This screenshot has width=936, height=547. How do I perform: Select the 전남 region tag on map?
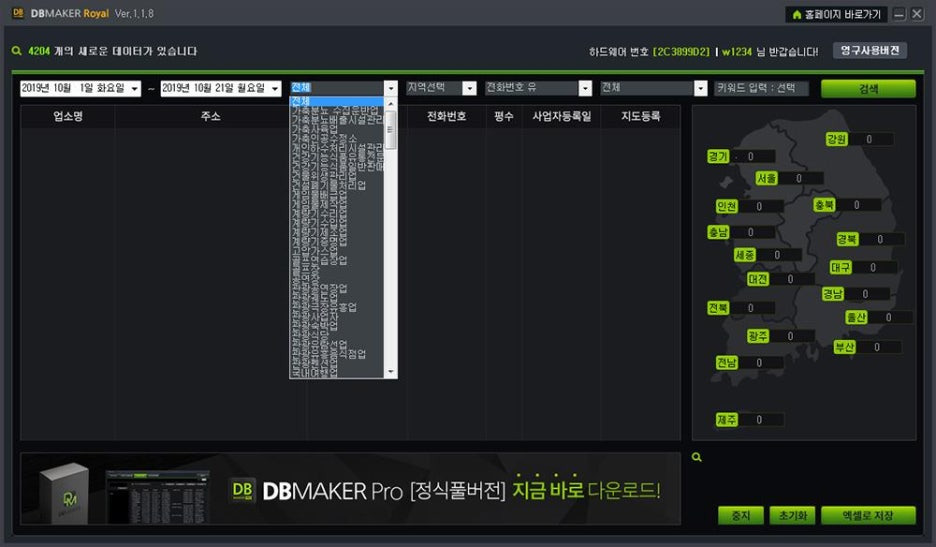pos(726,362)
